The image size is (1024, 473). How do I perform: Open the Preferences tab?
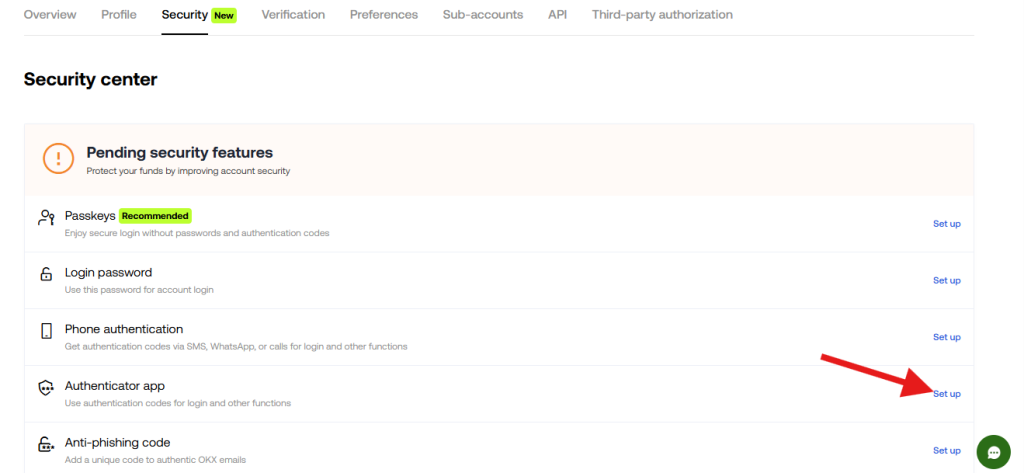click(x=384, y=15)
